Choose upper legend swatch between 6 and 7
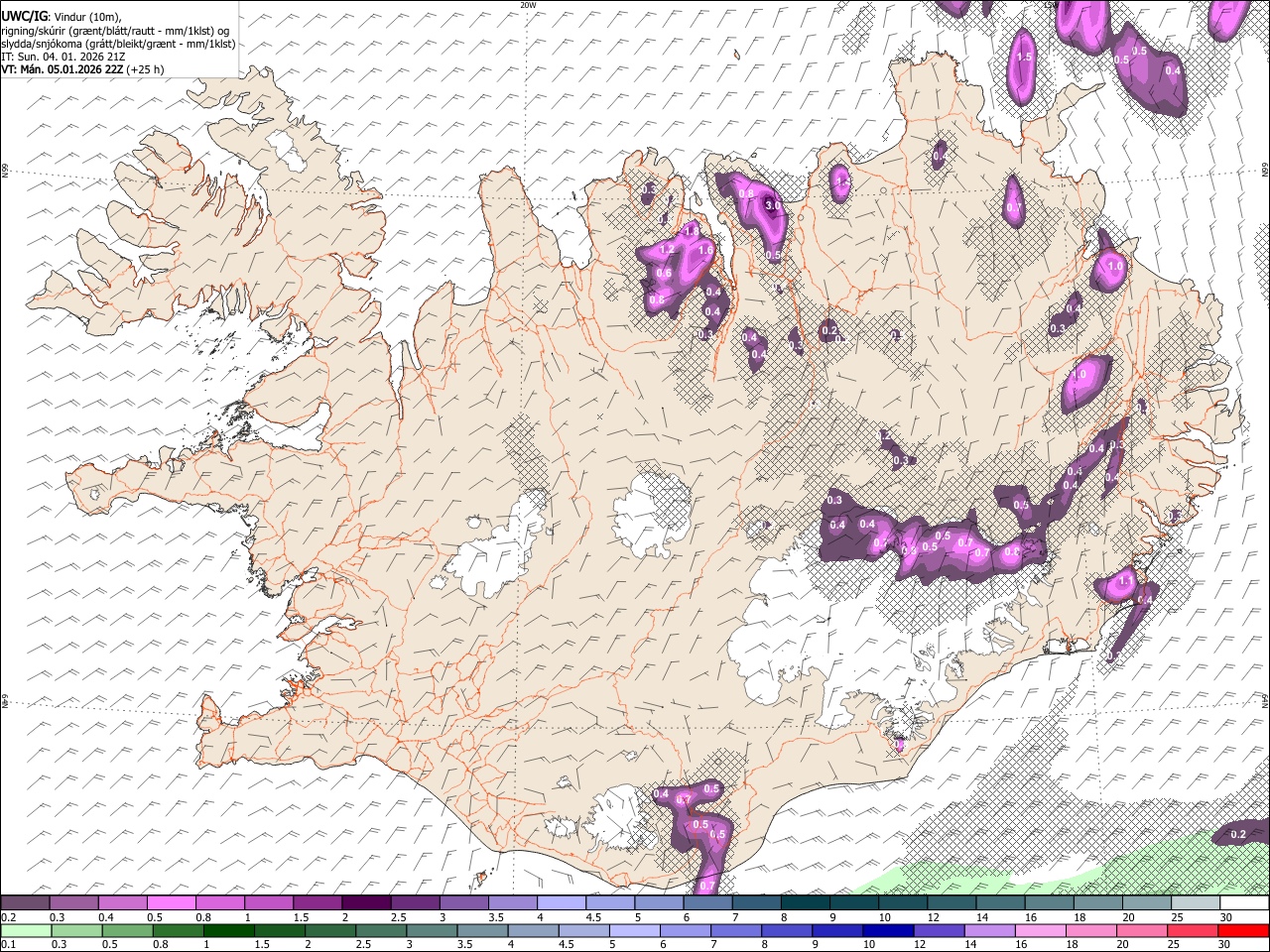 tap(707, 903)
